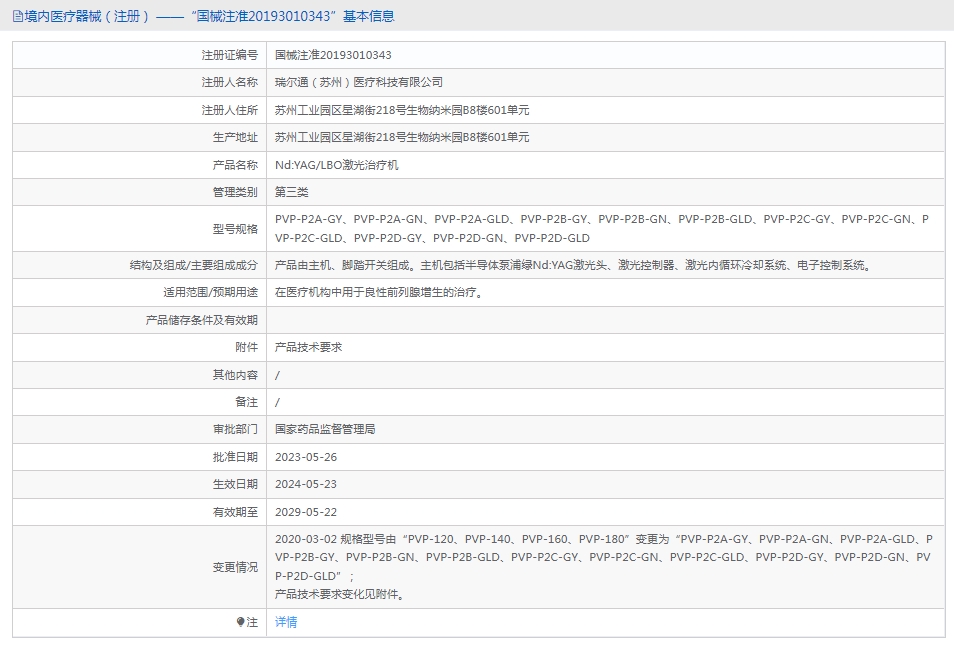Click the 管理类别 row label

point(235,192)
